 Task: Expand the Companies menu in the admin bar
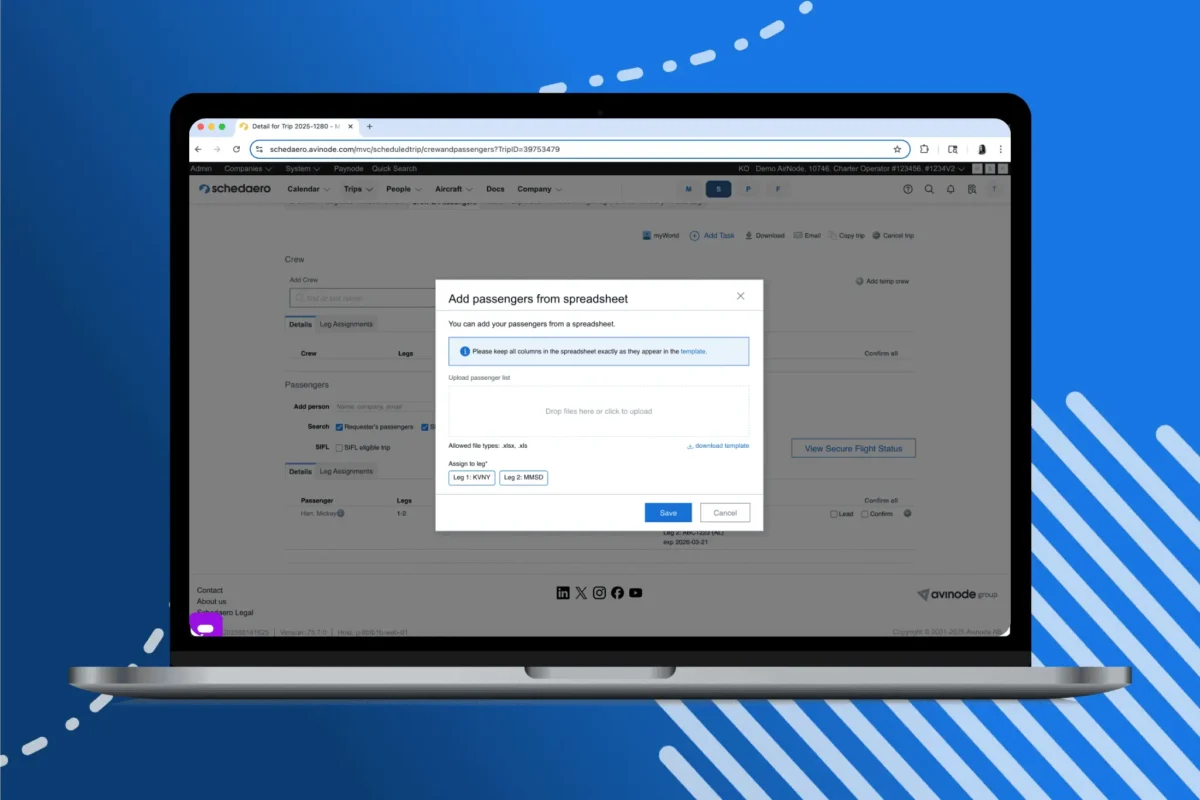246,168
